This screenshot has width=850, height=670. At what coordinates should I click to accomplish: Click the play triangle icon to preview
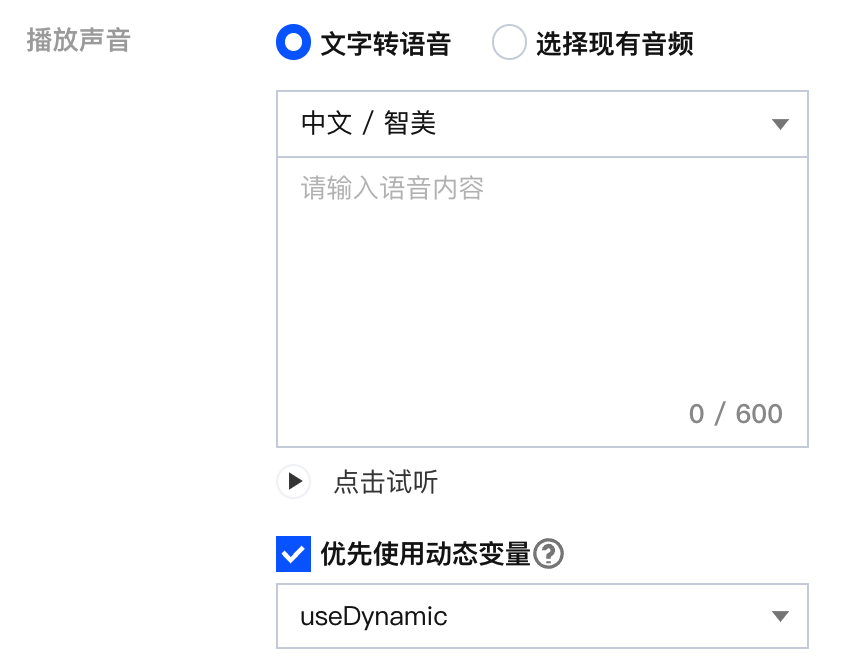[294, 482]
